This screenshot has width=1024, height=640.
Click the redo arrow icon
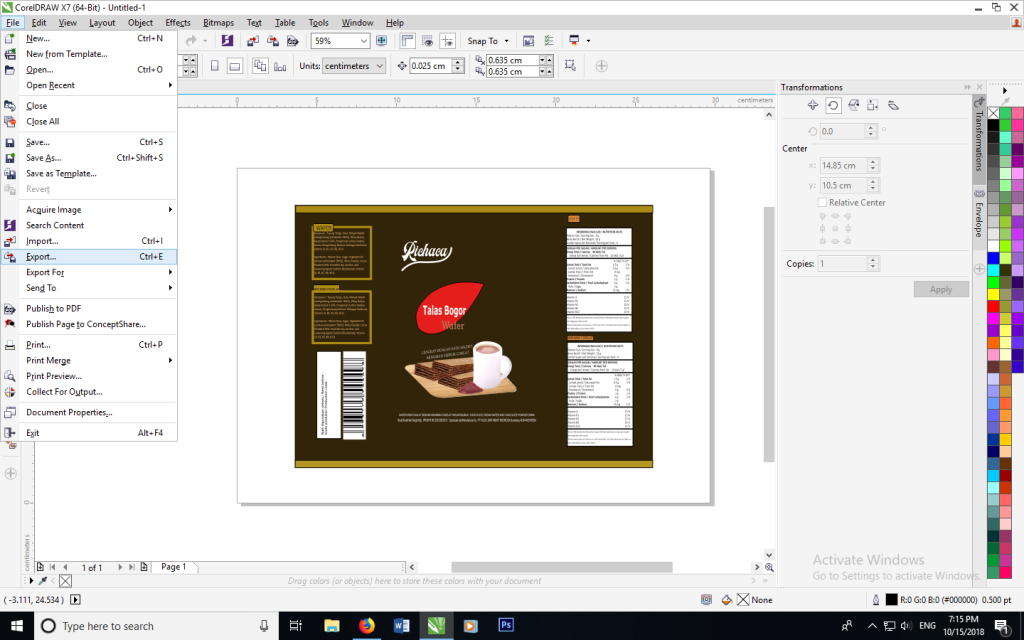[x=191, y=40]
